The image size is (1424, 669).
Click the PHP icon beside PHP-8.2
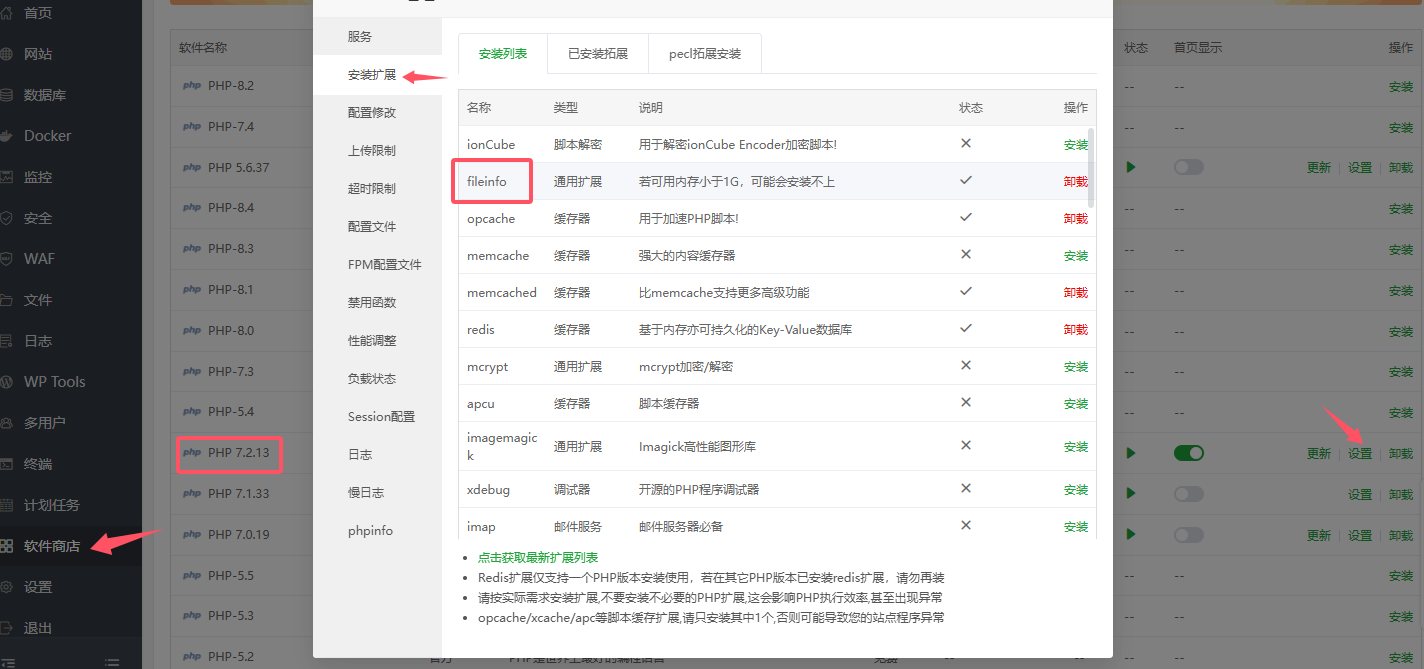[192, 86]
